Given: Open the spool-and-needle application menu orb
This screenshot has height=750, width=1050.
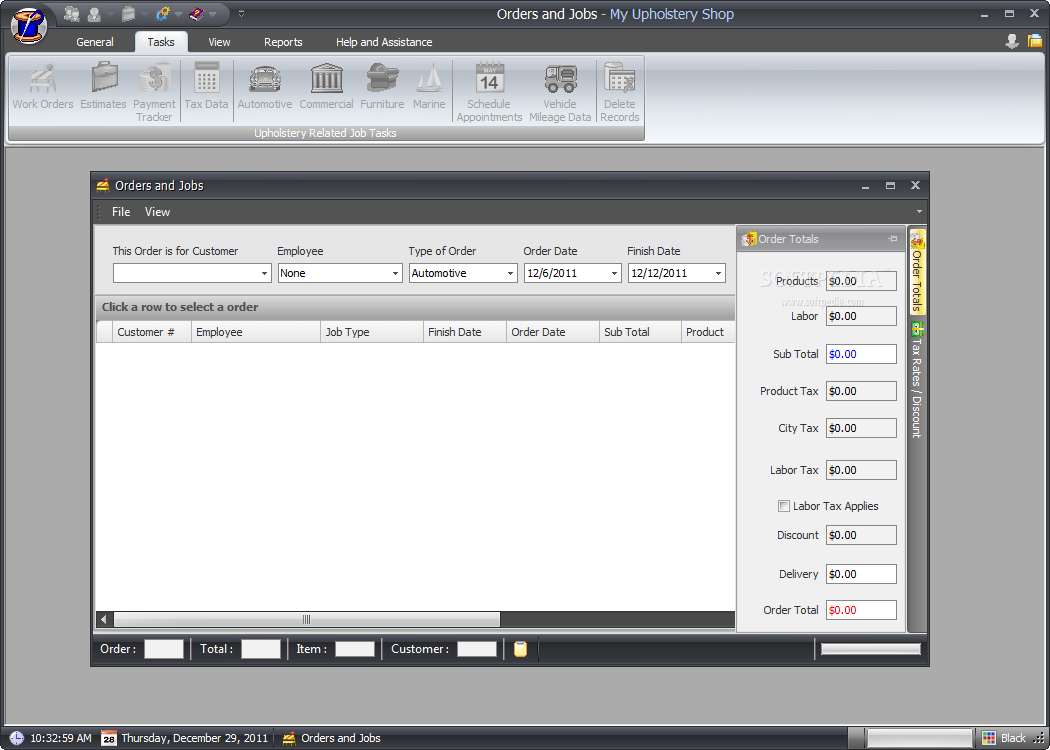Looking at the screenshot, I should pos(29,24).
